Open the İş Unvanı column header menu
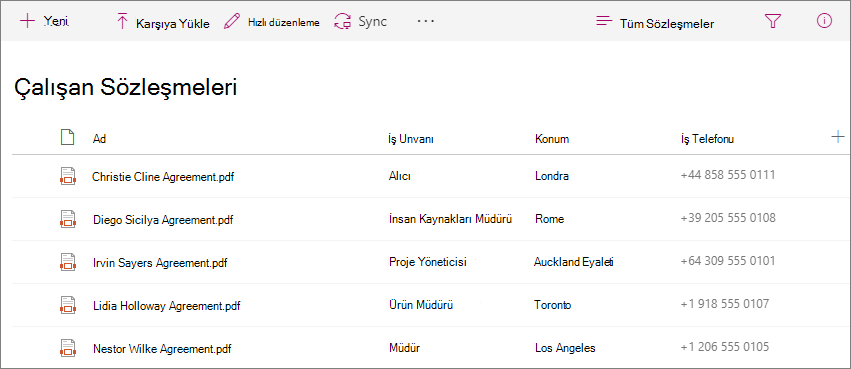 (x=411, y=139)
